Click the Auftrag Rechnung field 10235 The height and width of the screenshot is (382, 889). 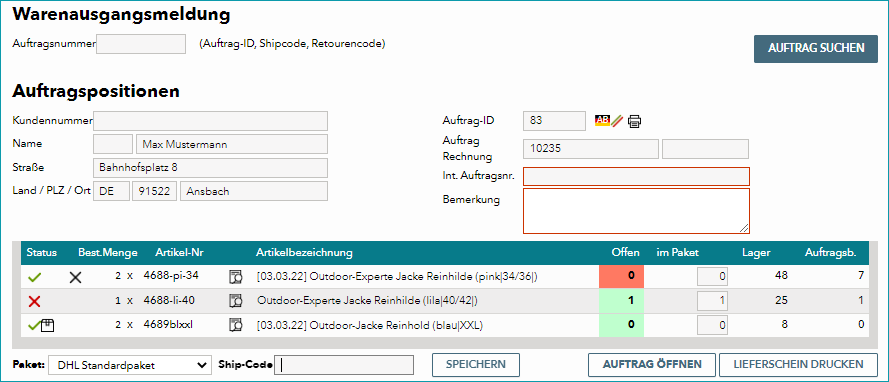click(591, 149)
